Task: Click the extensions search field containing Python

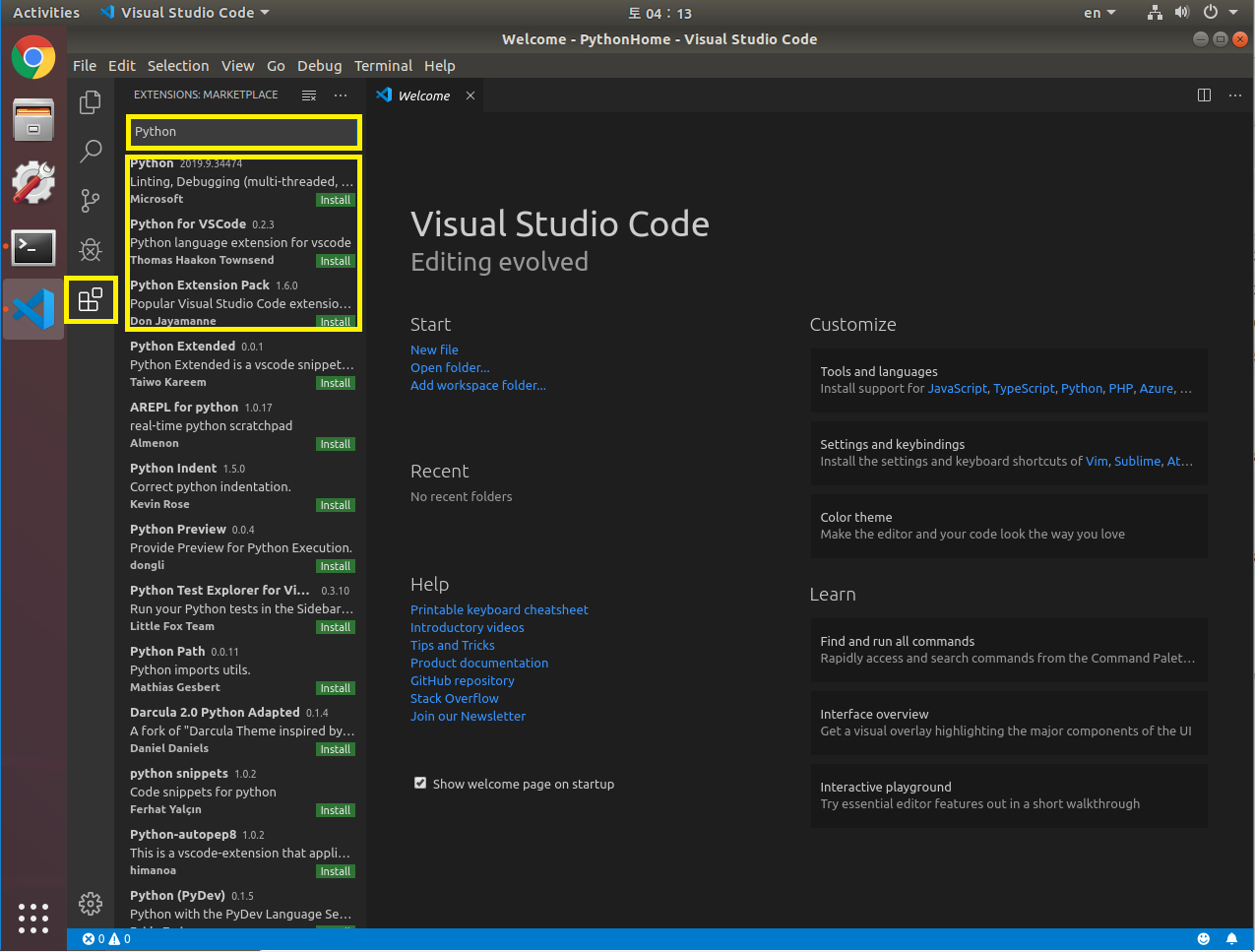Action: click(244, 132)
